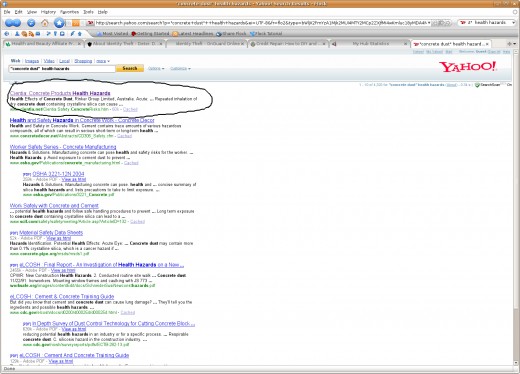Open the Options dropdown beside Search
Viewport: 520px width, 374px height.
tap(156, 68)
